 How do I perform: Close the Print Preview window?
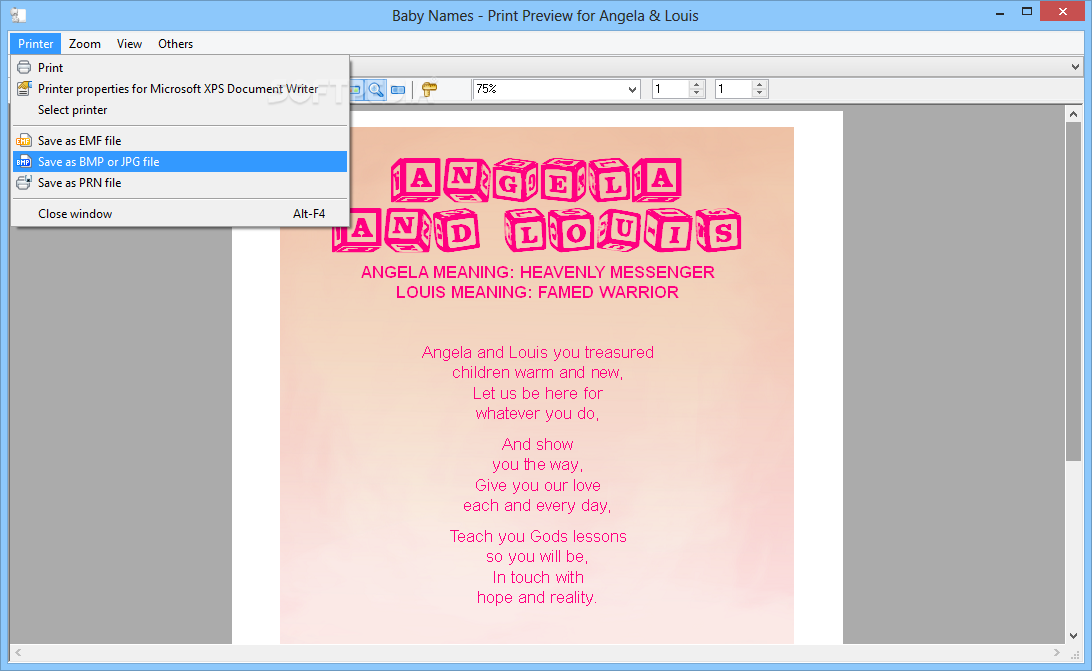(1063, 12)
